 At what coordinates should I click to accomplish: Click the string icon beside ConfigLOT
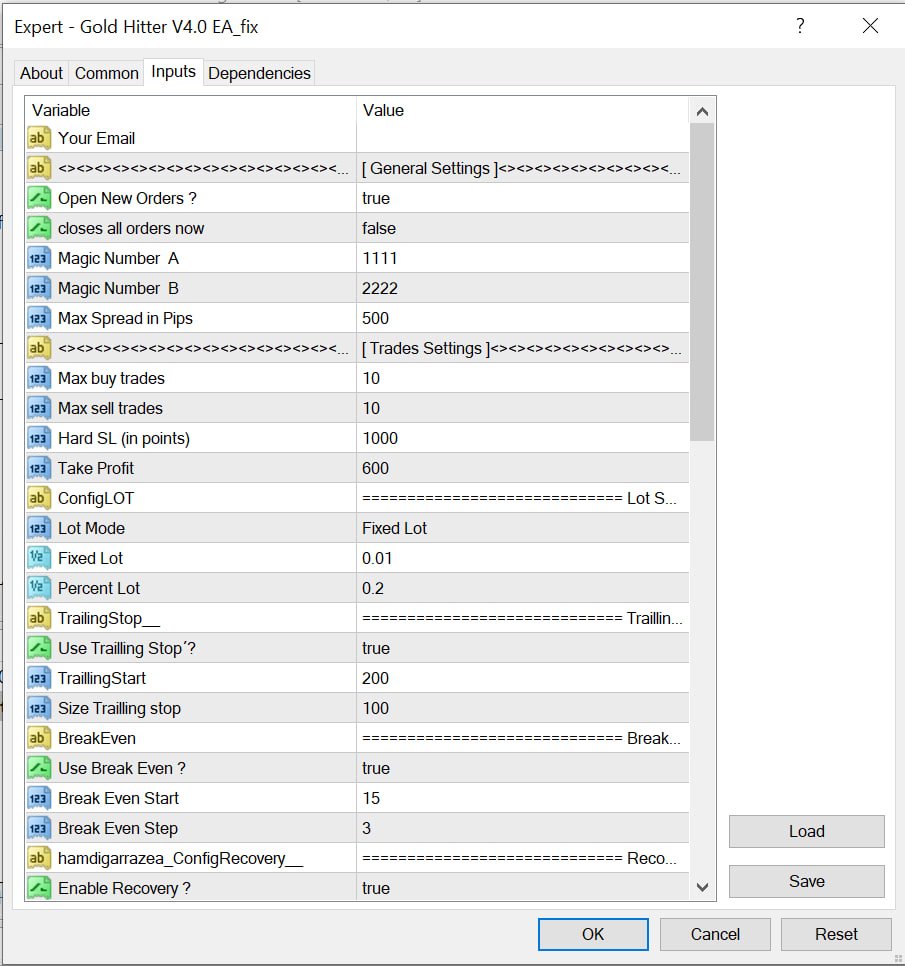(x=39, y=498)
